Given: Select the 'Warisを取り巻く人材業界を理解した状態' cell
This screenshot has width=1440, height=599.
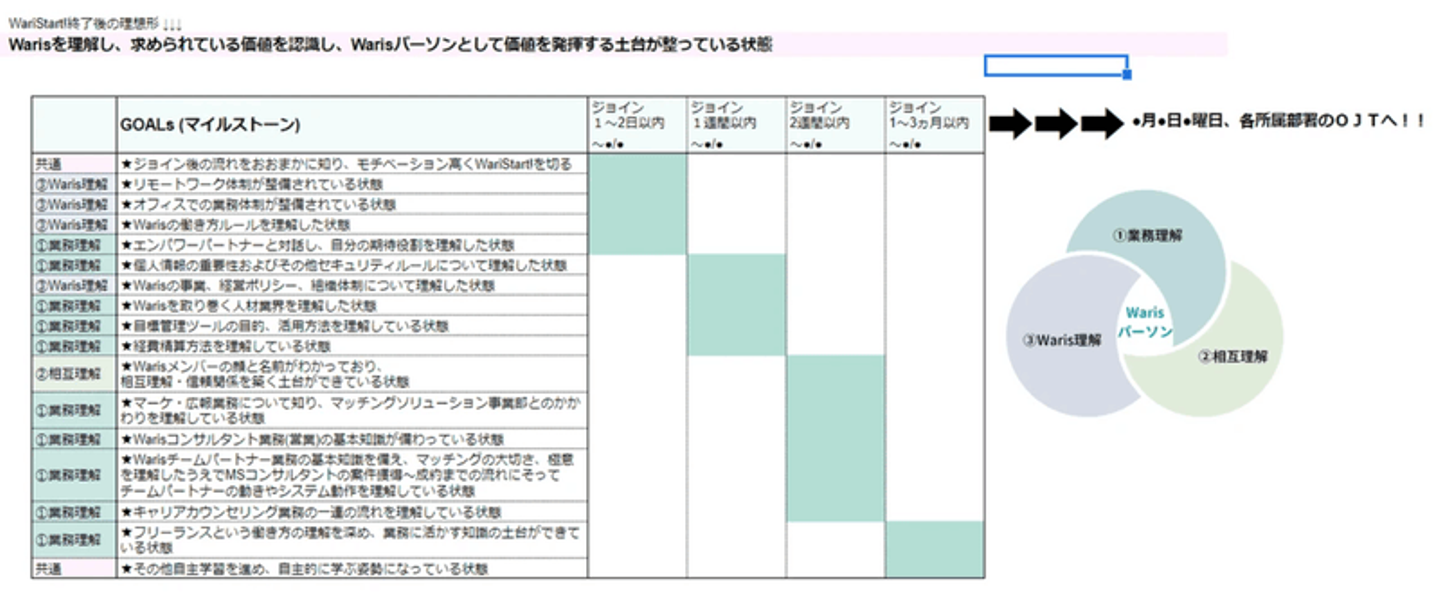Looking at the screenshot, I should [352, 305].
